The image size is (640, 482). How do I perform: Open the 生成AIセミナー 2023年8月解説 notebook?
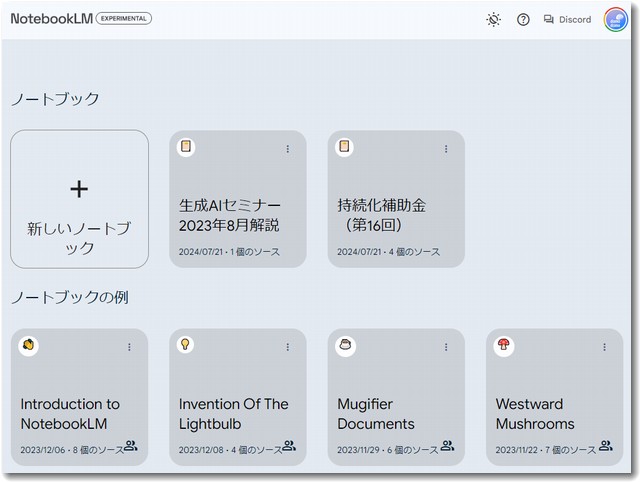237,214
